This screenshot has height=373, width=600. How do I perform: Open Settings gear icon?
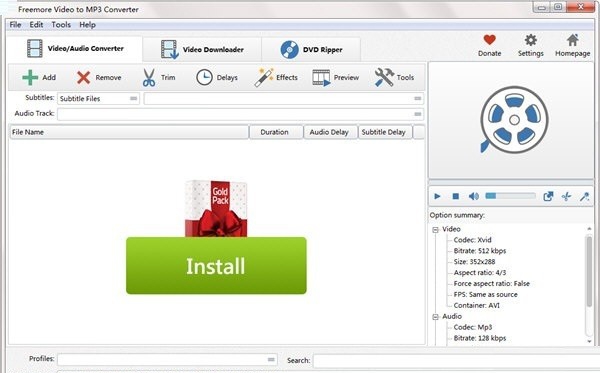coord(531,40)
